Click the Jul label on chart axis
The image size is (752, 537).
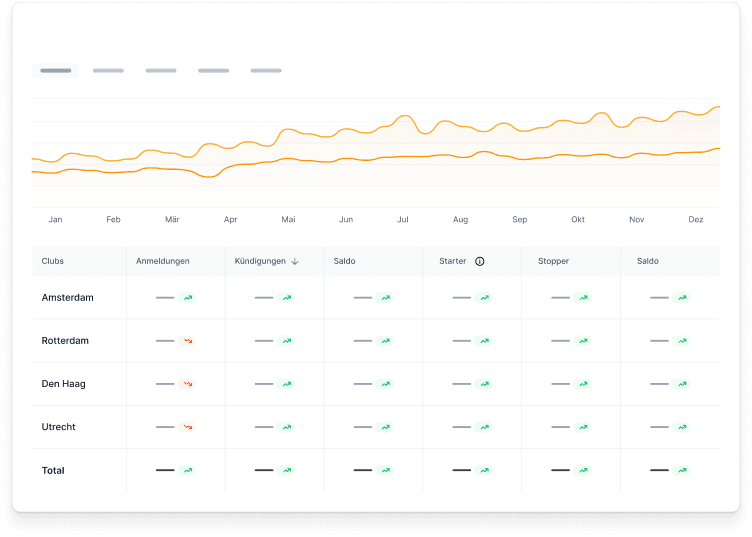point(403,219)
